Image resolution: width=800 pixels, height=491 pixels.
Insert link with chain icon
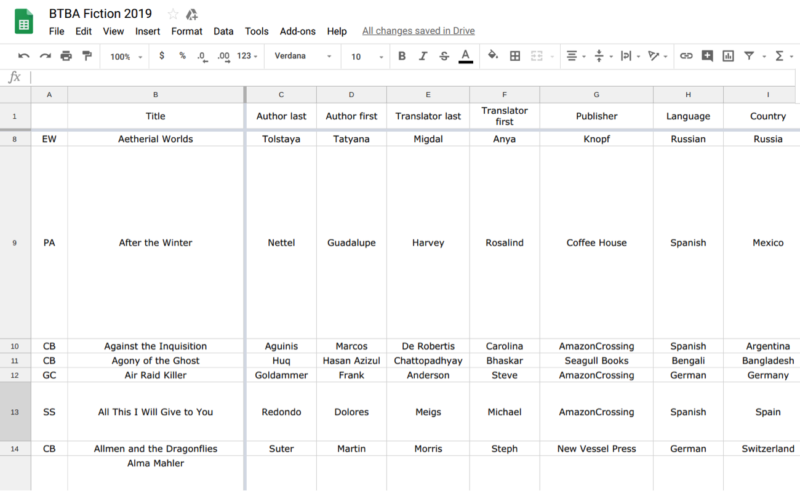pos(686,56)
